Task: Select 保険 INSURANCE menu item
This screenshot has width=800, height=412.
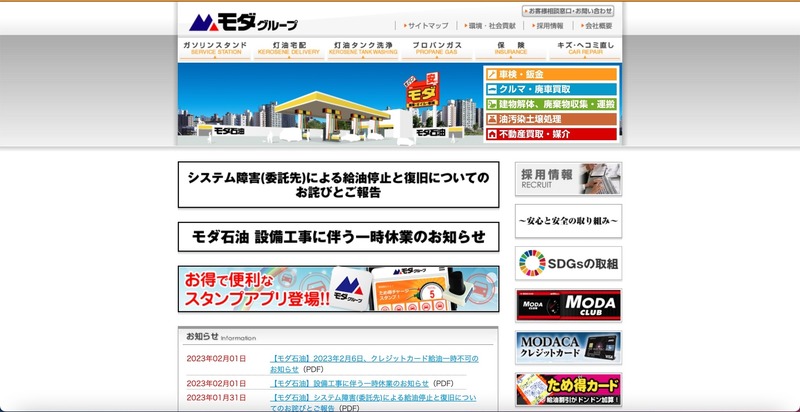Action: [x=511, y=49]
